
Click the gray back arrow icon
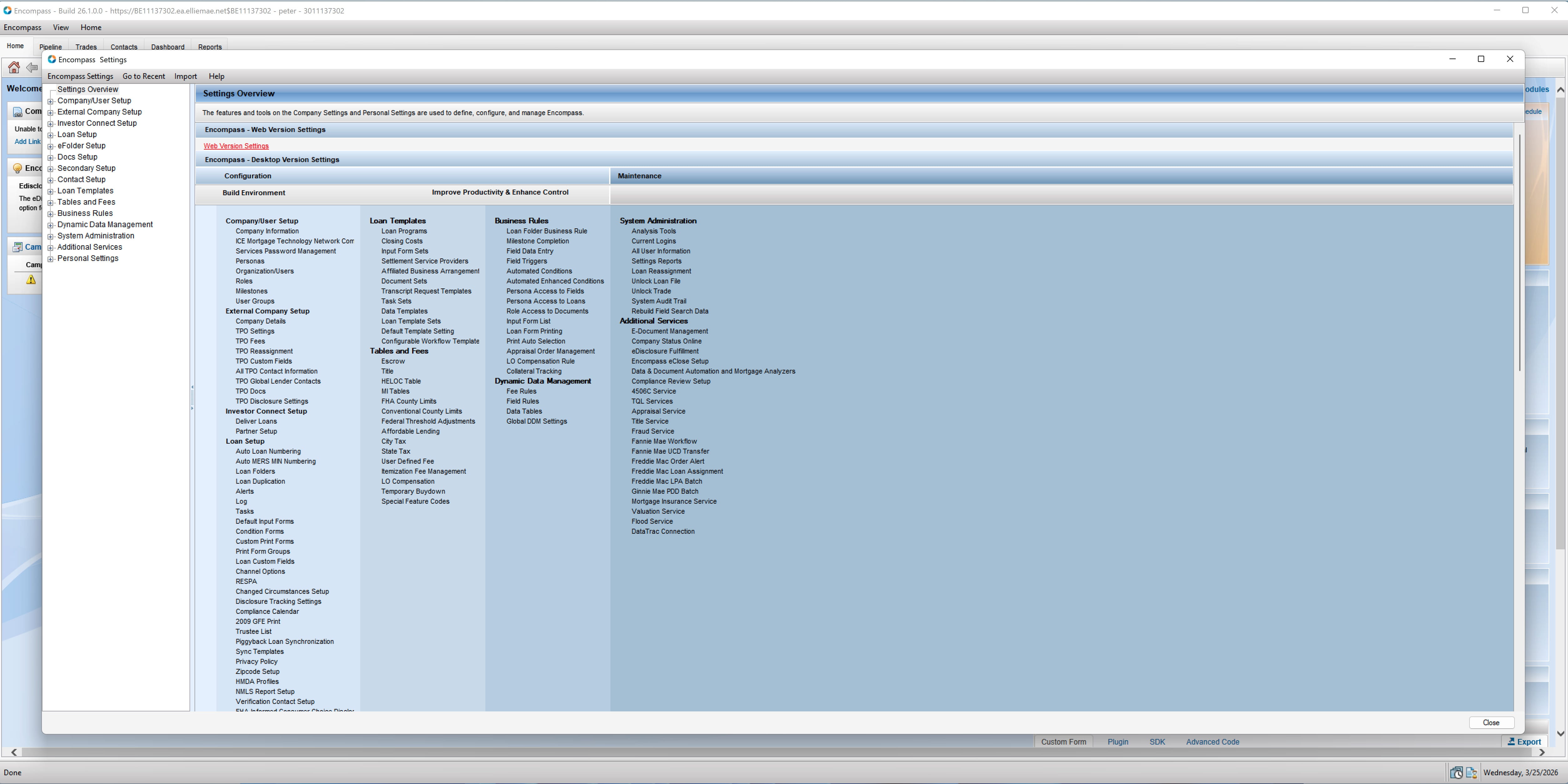click(32, 67)
